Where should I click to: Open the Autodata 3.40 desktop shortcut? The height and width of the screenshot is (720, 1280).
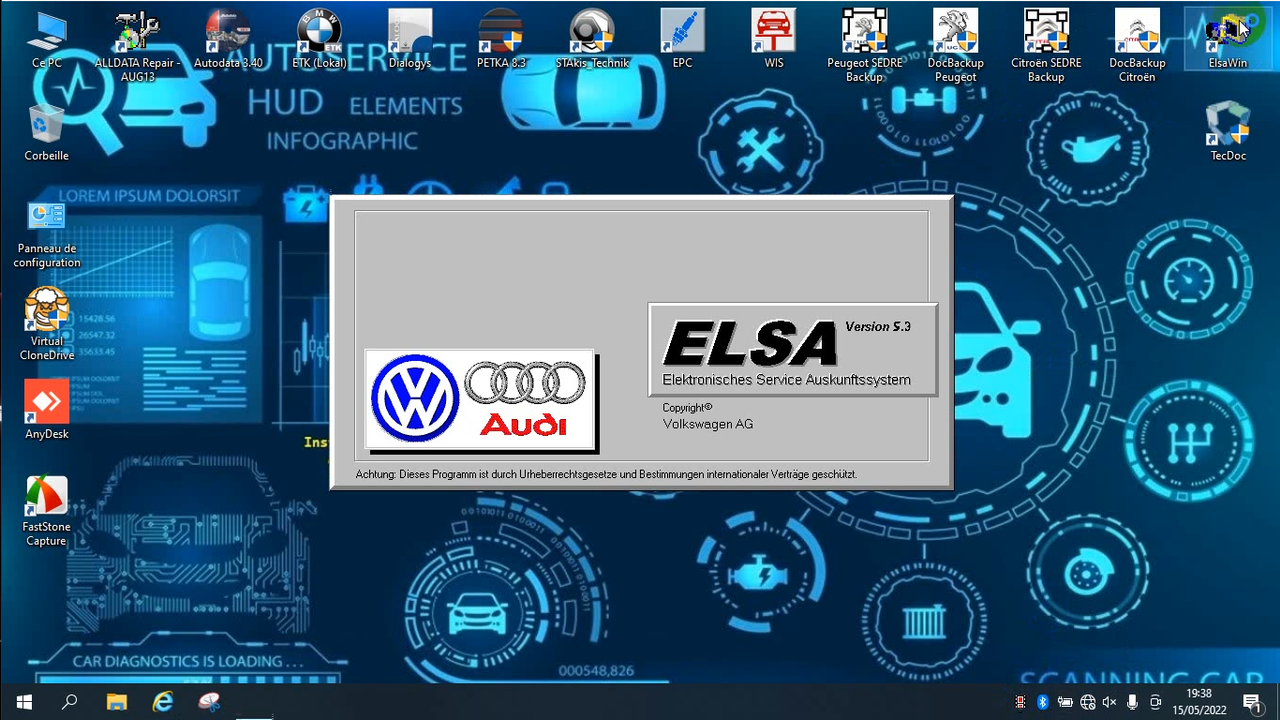click(x=228, y=40)
